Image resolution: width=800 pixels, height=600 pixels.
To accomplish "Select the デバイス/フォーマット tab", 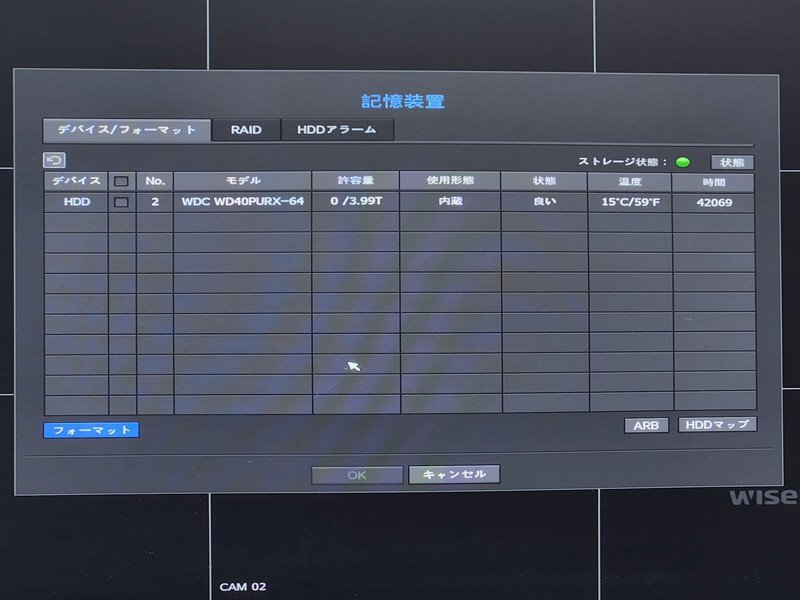I will tap(126, 130).
